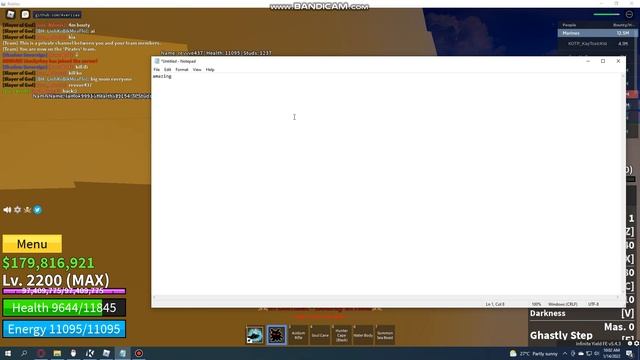The image size is (640, 360).
Task: Open Bandicam red record taskbar icon
Action: (x=139, y=353)
